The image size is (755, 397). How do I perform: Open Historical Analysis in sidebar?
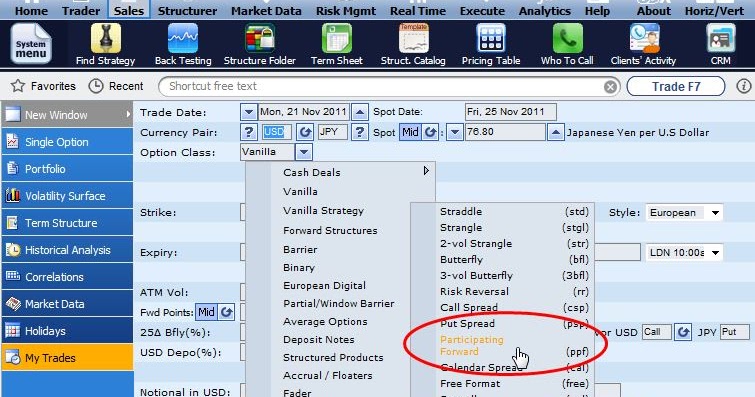[67, 250]
